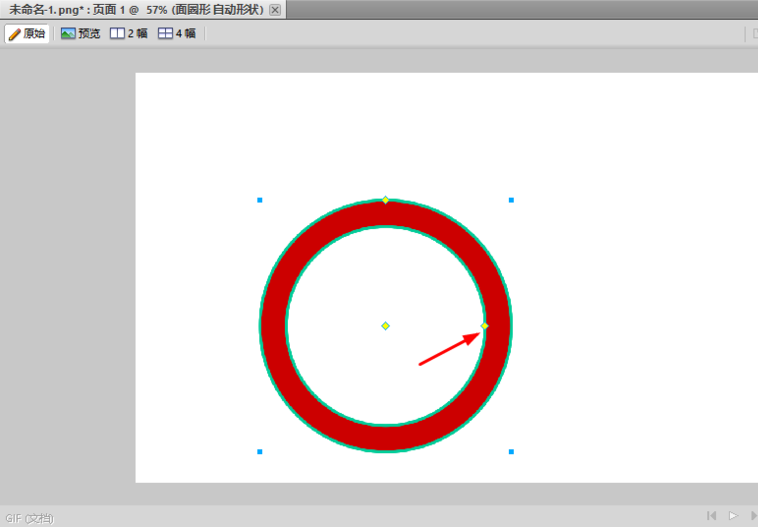
Task: Click the top-left blue selection handle
Action: point(260,200)
